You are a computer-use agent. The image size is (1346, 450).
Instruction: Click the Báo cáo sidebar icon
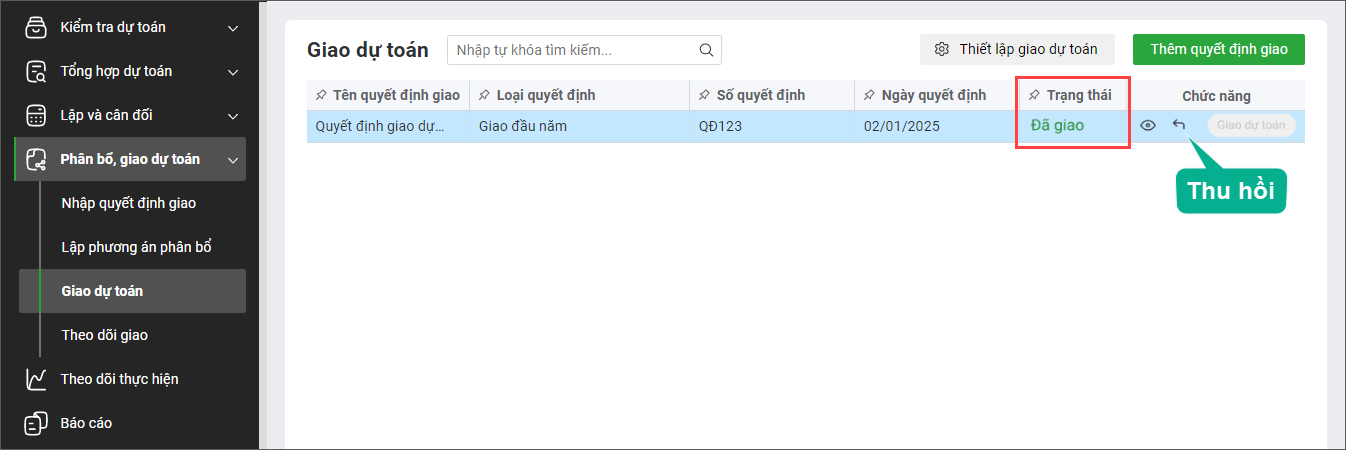[36, 423]
